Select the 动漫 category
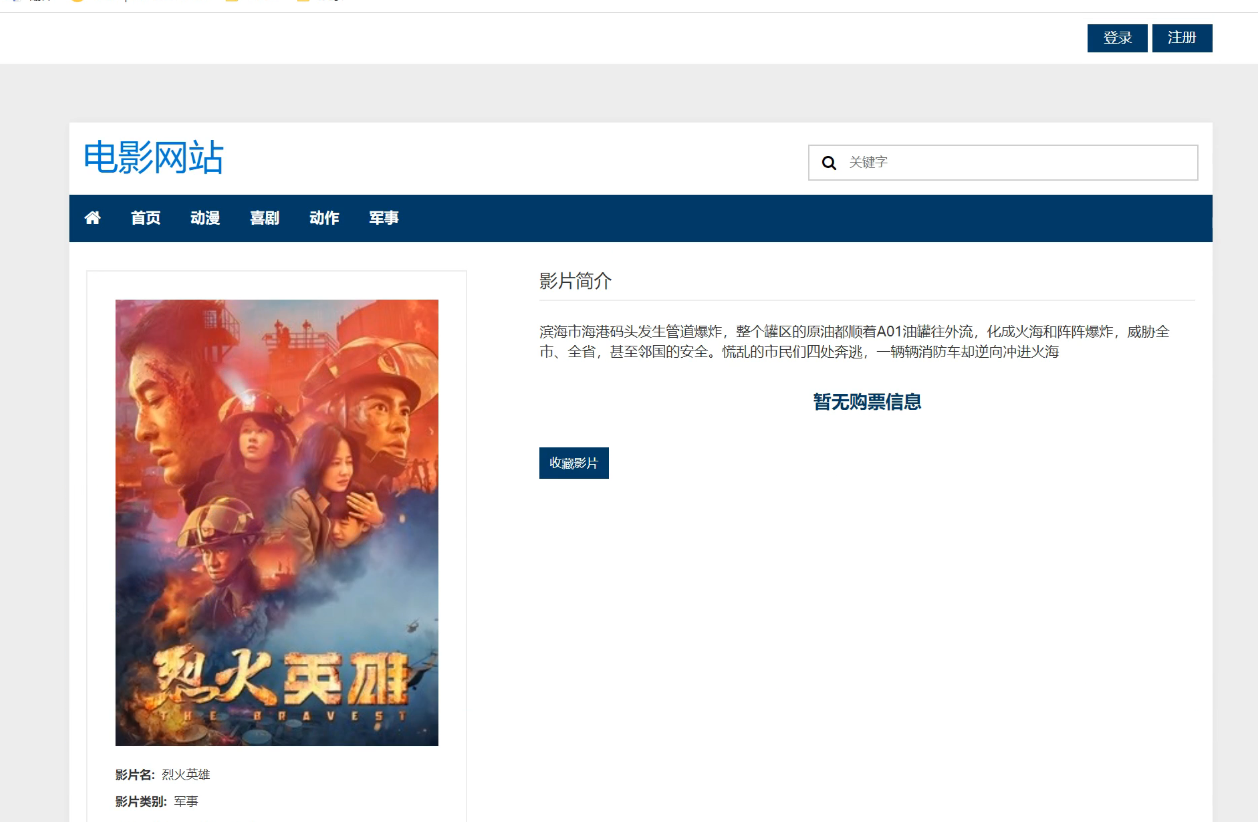Screen dimensions: 1258x822 pyautogui.click(x=205, y=218)
